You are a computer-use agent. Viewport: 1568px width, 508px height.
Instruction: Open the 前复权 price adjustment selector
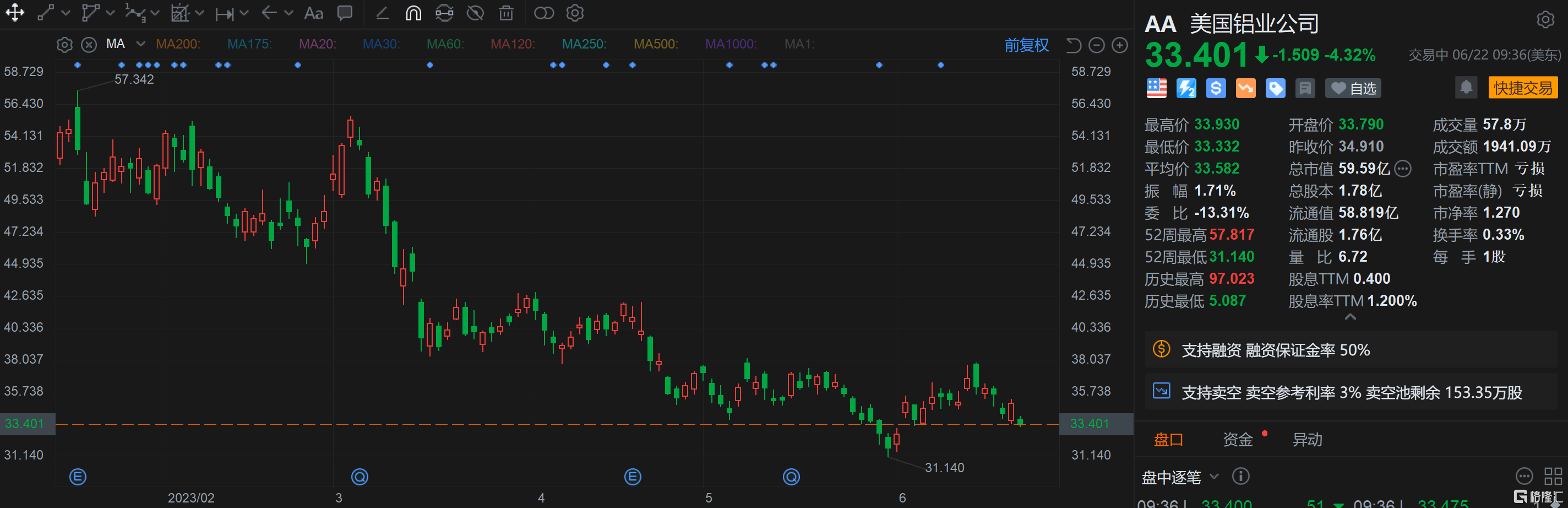point(1026,45)
